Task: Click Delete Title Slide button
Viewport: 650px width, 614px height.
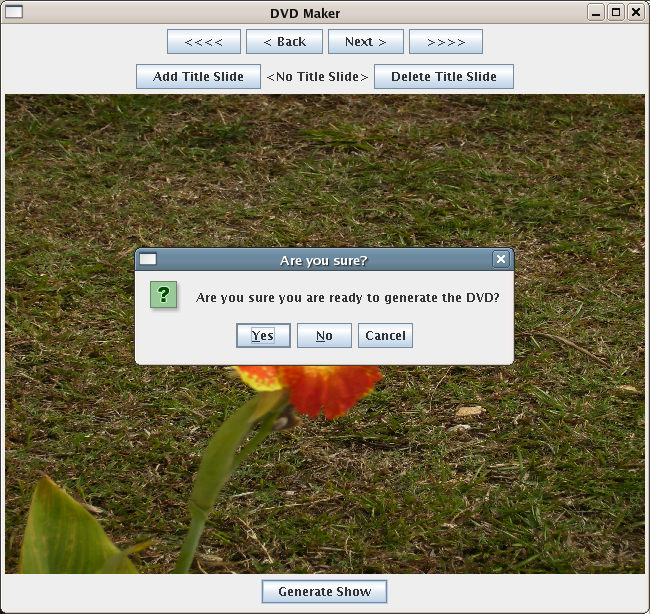Action: tap(444, 76)
